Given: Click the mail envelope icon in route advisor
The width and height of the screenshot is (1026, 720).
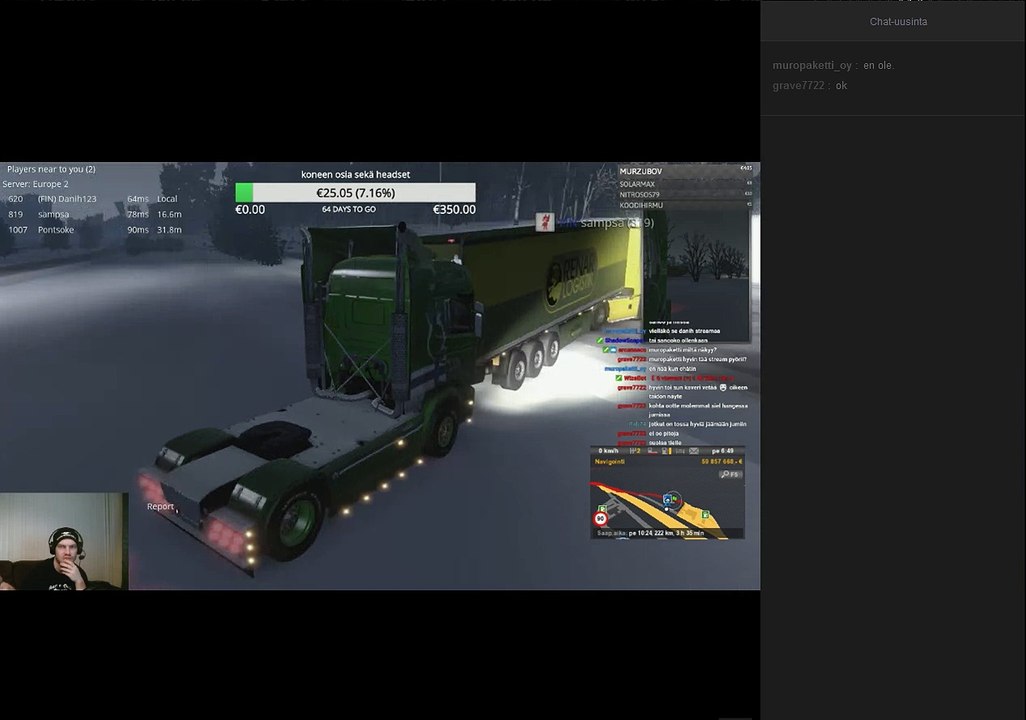Looking at the screenshot, I should [x=694, y=451].
